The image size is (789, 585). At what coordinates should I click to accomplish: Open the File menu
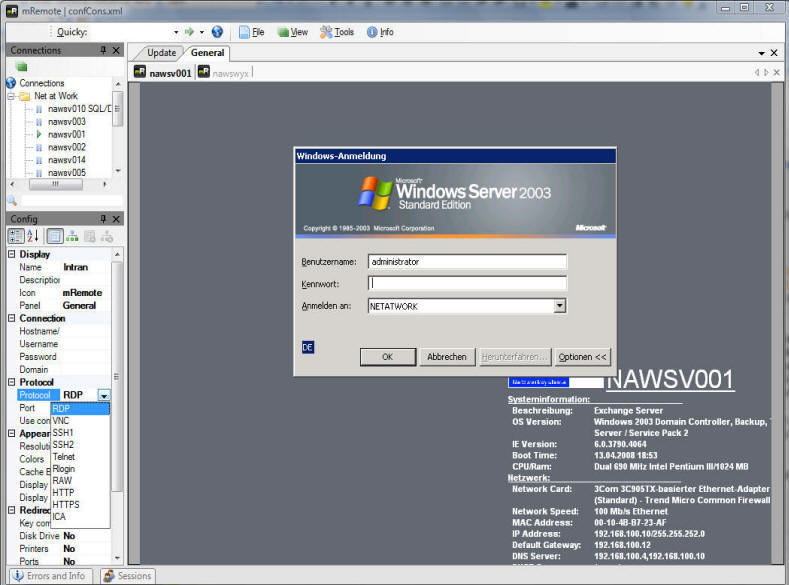click(252, 32)
